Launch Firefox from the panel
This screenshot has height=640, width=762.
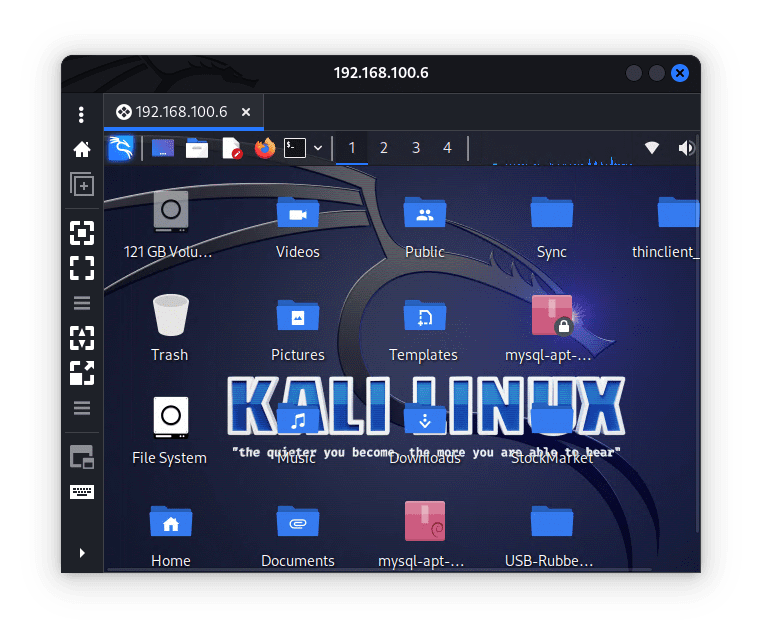(265, 148)
